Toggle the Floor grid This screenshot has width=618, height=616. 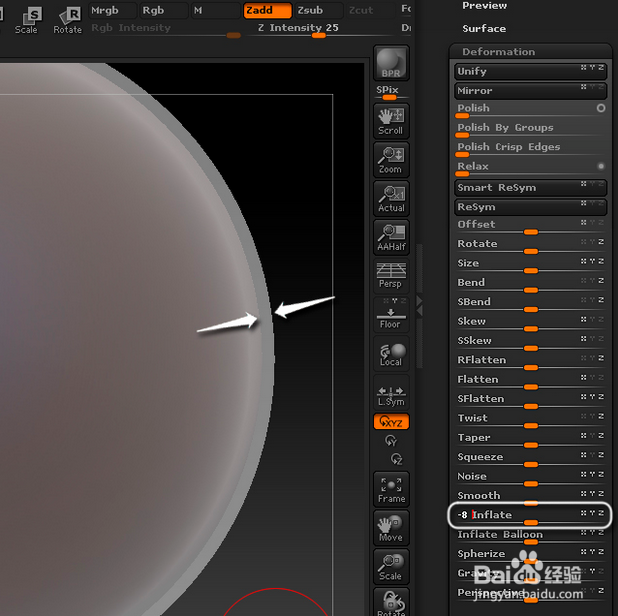click(391, 315)
